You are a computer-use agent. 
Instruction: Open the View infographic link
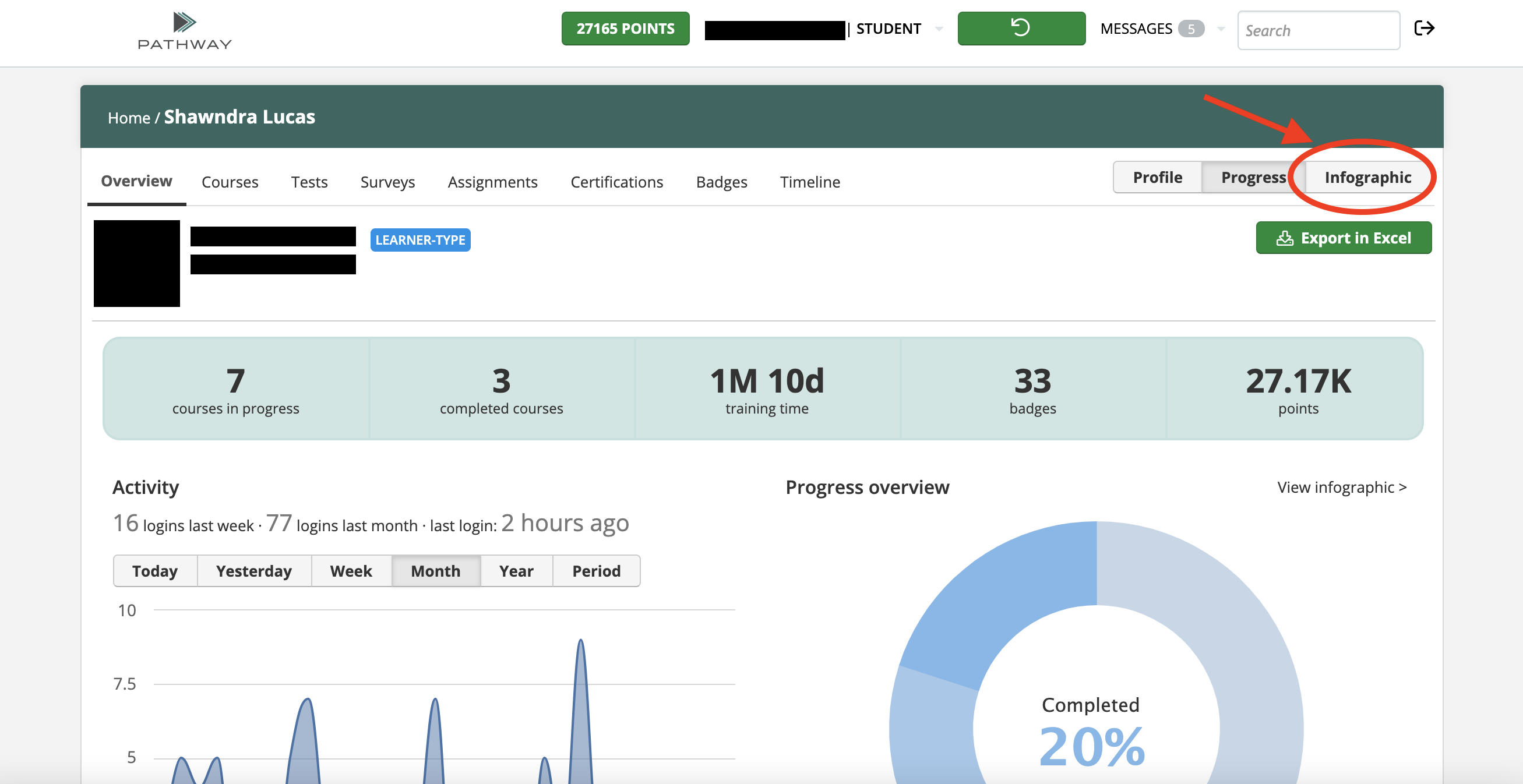click(1341, 487)
